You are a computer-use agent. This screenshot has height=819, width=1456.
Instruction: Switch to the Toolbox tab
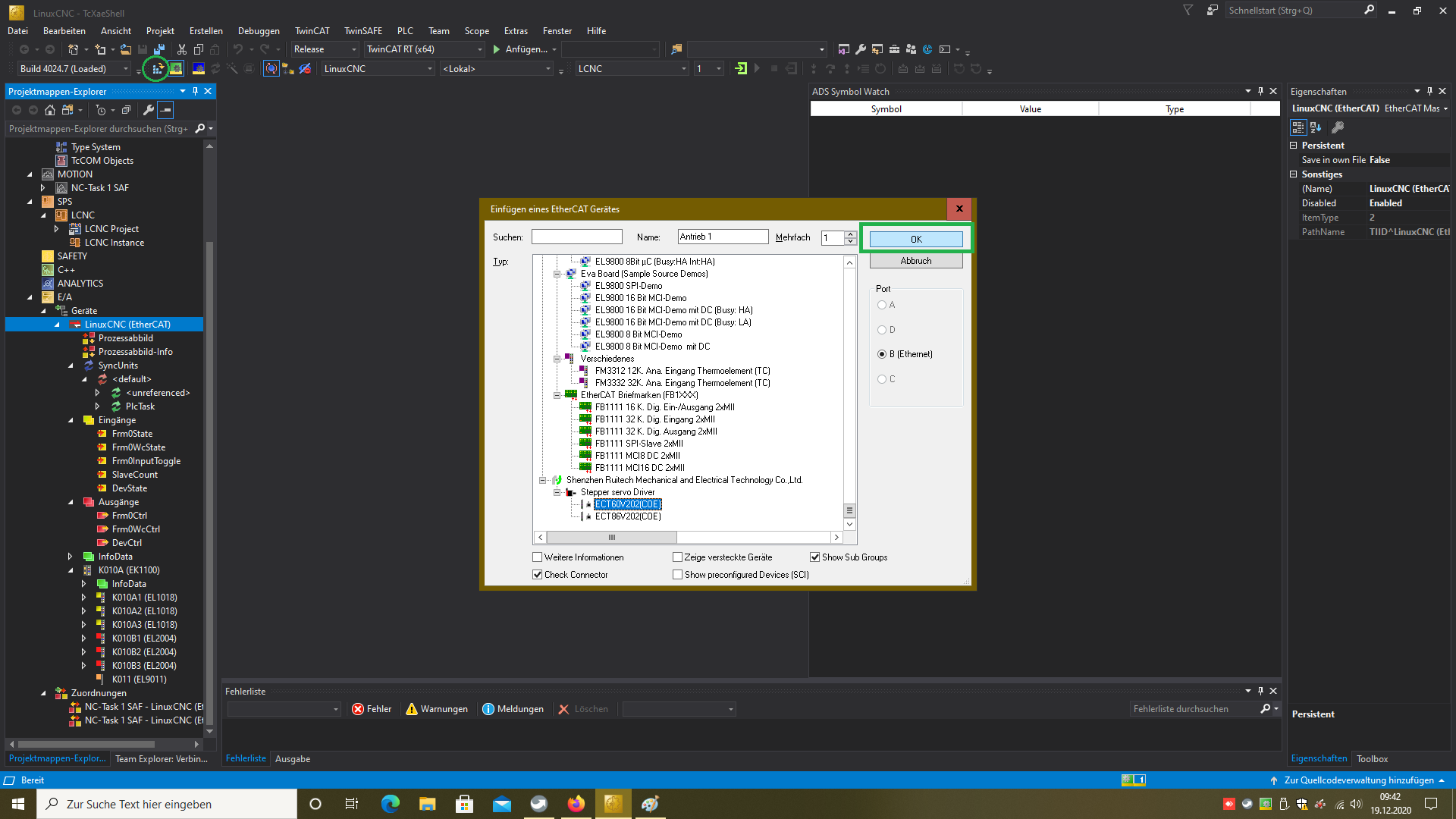pyautogui.click(x=1372, y=759)
